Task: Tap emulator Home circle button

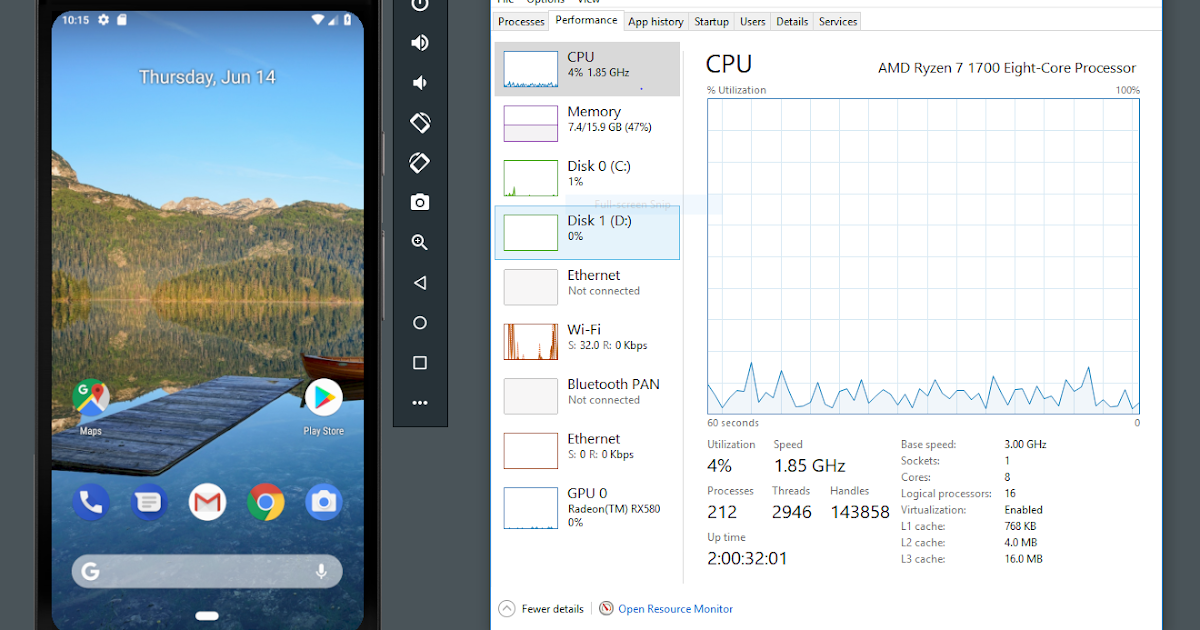Action: (x=420, y=323)
